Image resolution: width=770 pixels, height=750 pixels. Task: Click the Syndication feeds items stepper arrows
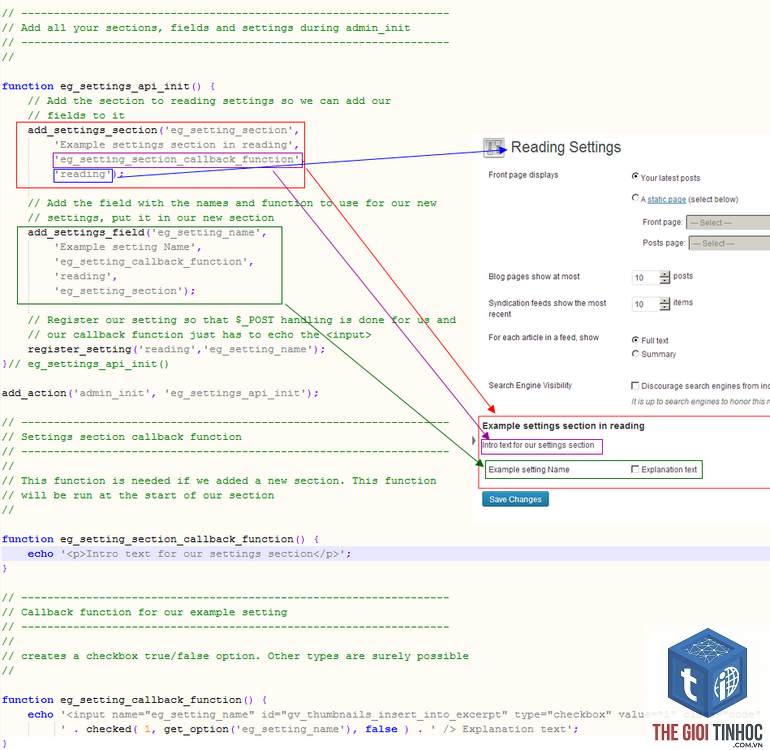click(664, 304)
